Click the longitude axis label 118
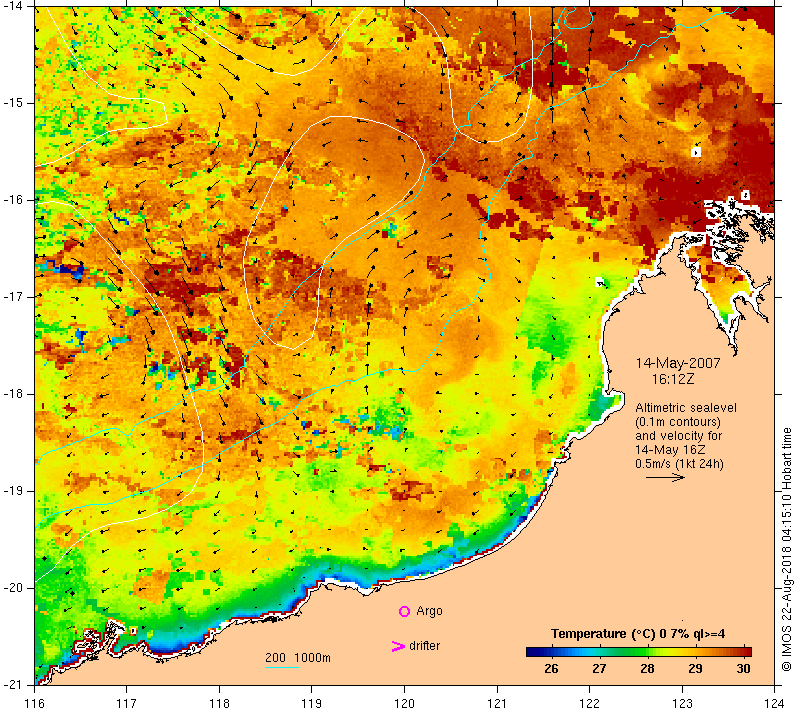 (x=219, y=703)
